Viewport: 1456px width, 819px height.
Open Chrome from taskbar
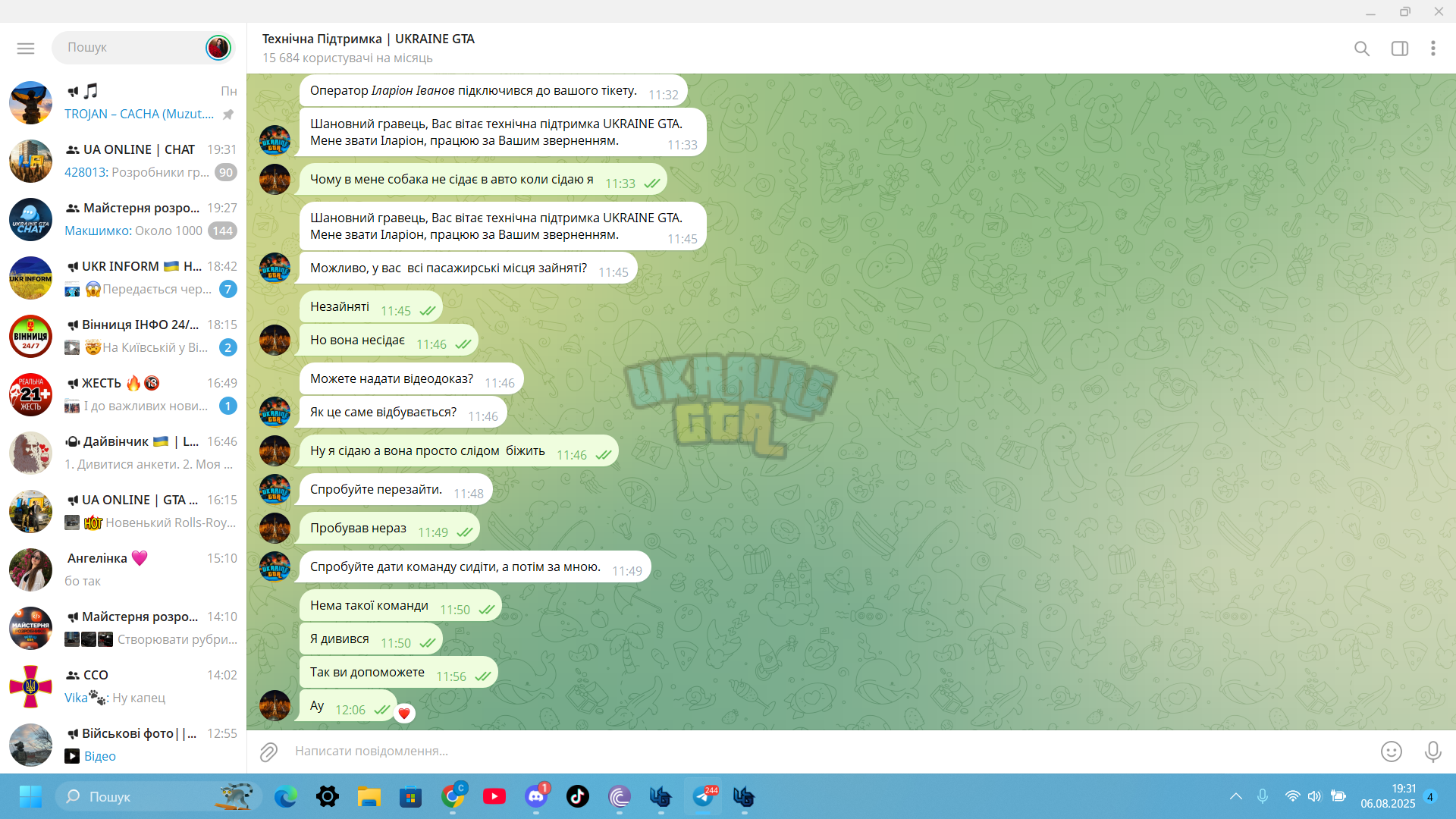pyautogui.click(x=453, y=796)
